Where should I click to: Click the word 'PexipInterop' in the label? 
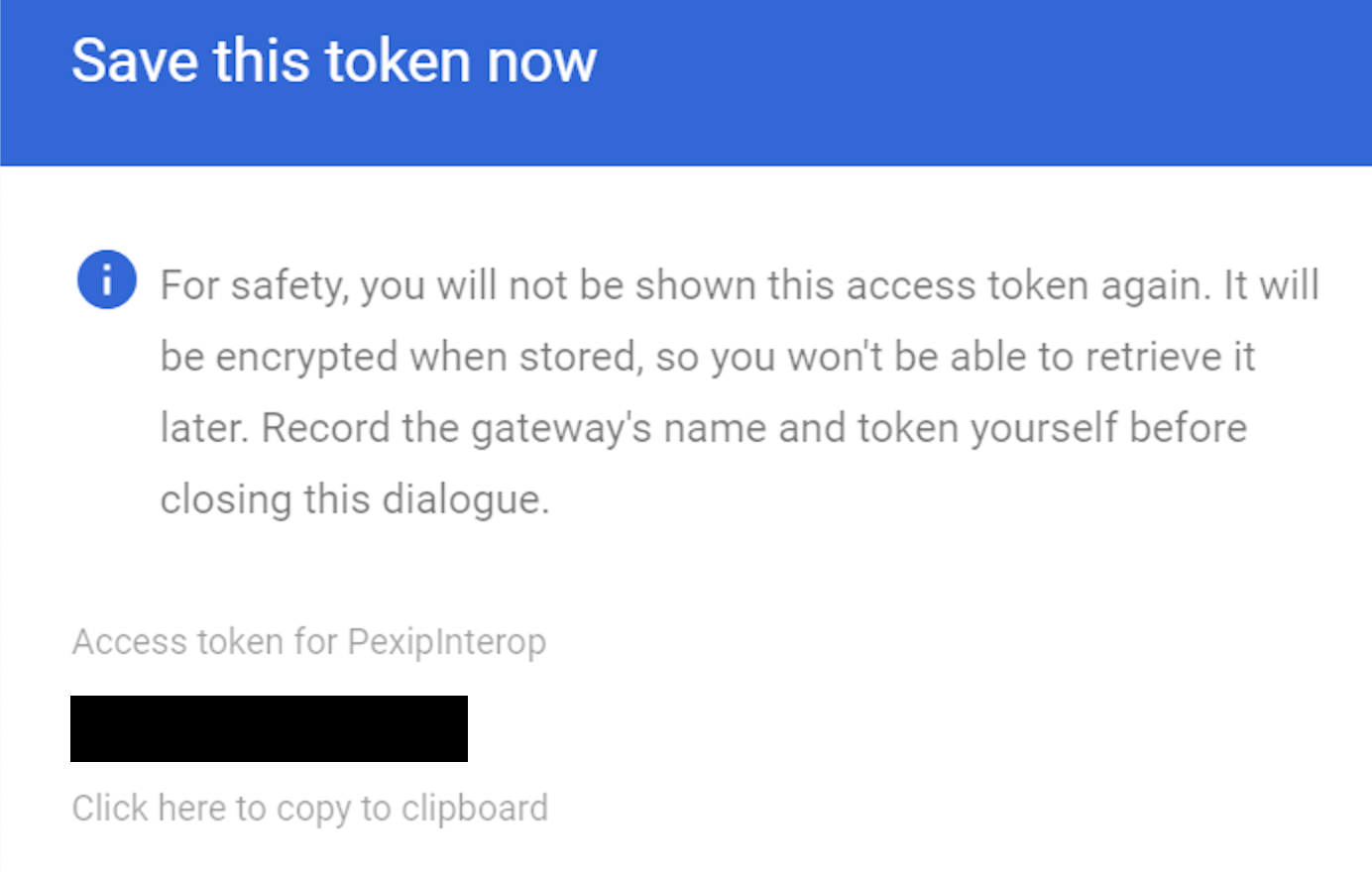447,642
